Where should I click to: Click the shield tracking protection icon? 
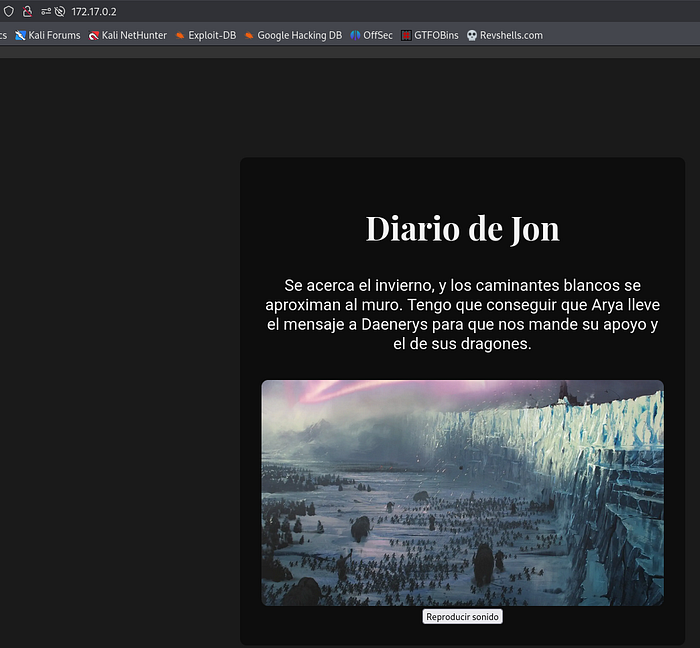(x=9, y=11)
